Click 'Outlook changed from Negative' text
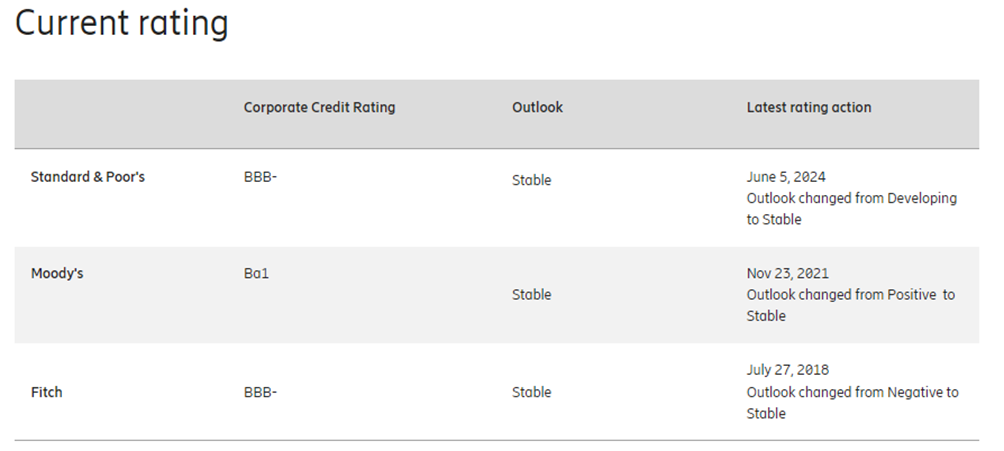The image size is (1004, 451). [852, 392]
